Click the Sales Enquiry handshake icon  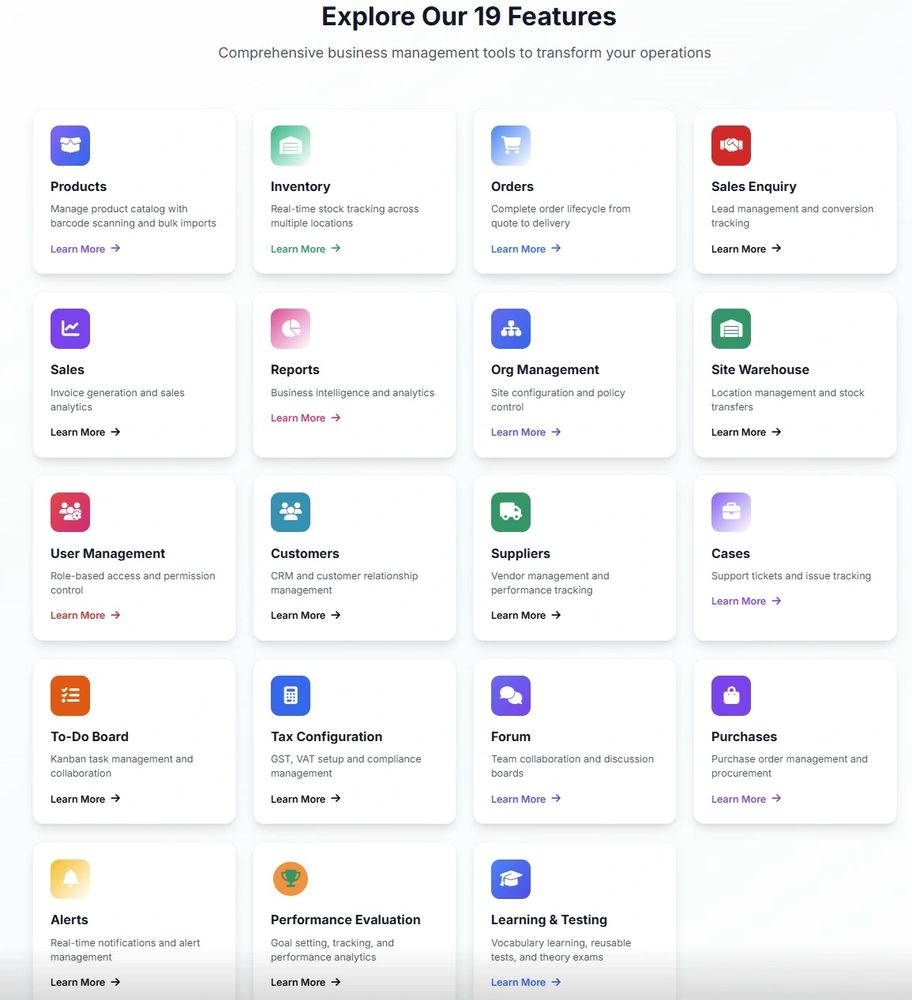[x=731, y=146]
